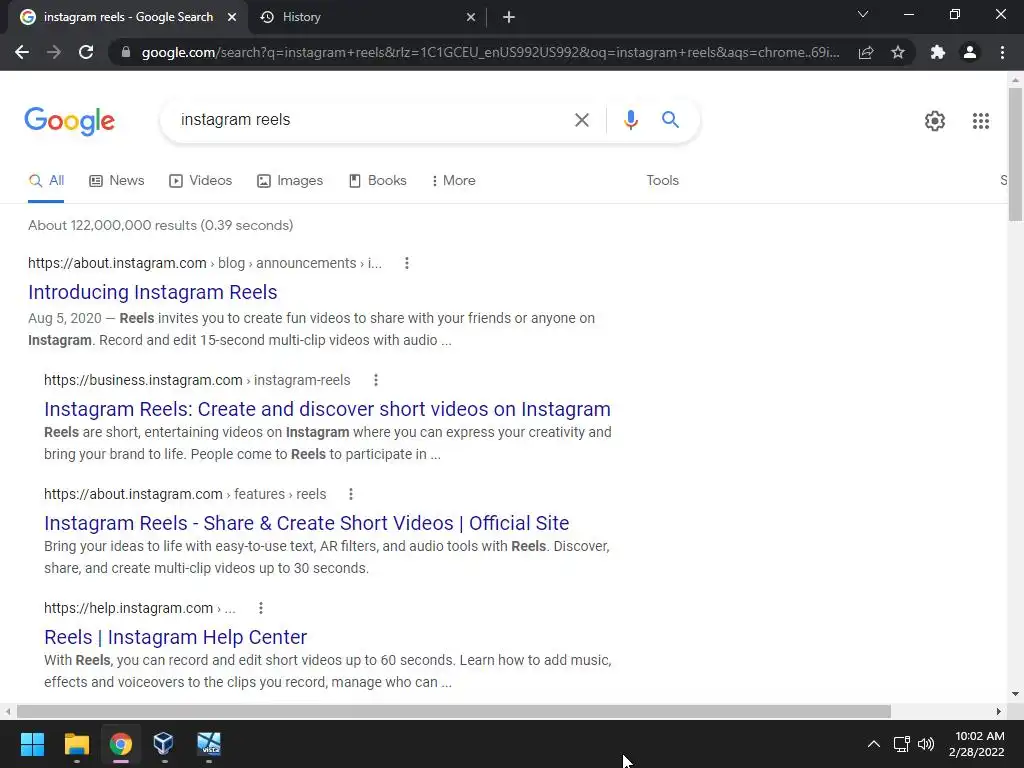Clear the search box with the X
The height and width of the screenshot is (768, 1024).
tap(581, 120)
